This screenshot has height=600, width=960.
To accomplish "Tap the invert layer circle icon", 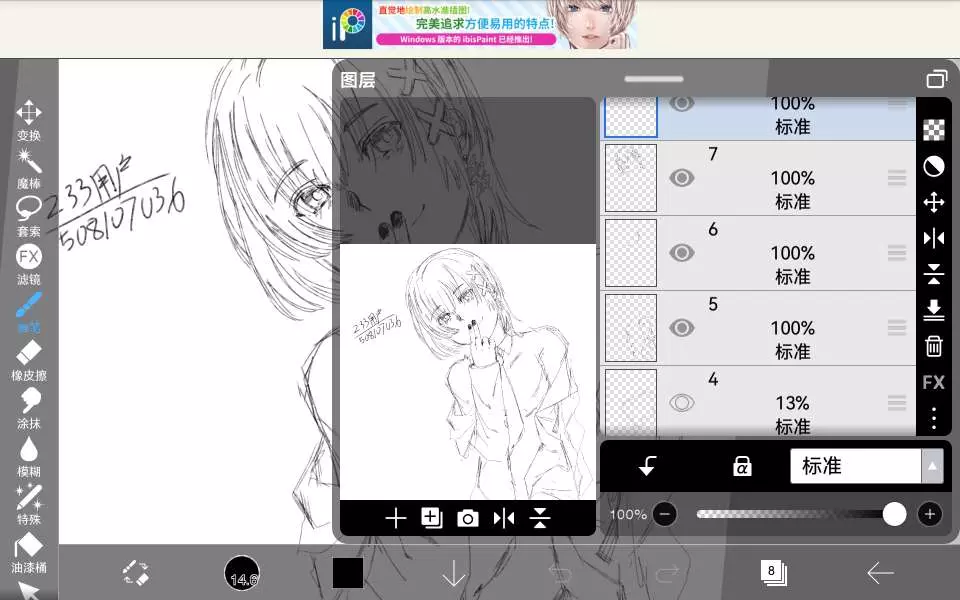I will click(934, 166).
